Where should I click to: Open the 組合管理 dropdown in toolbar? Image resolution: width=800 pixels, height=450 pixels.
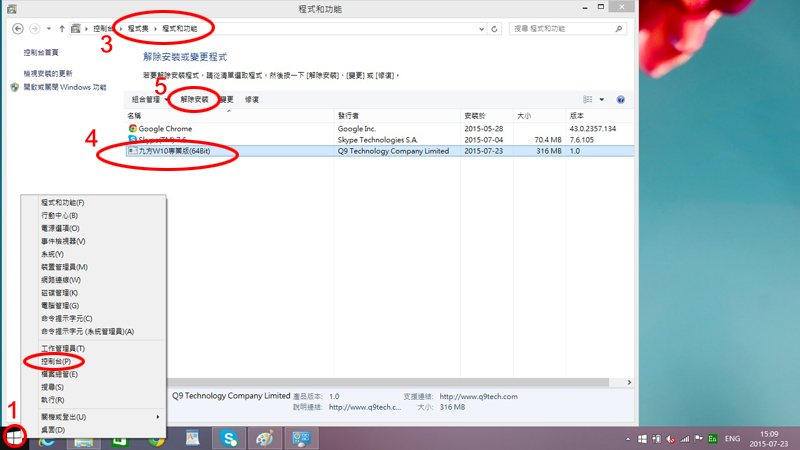[x=149, y=99]
